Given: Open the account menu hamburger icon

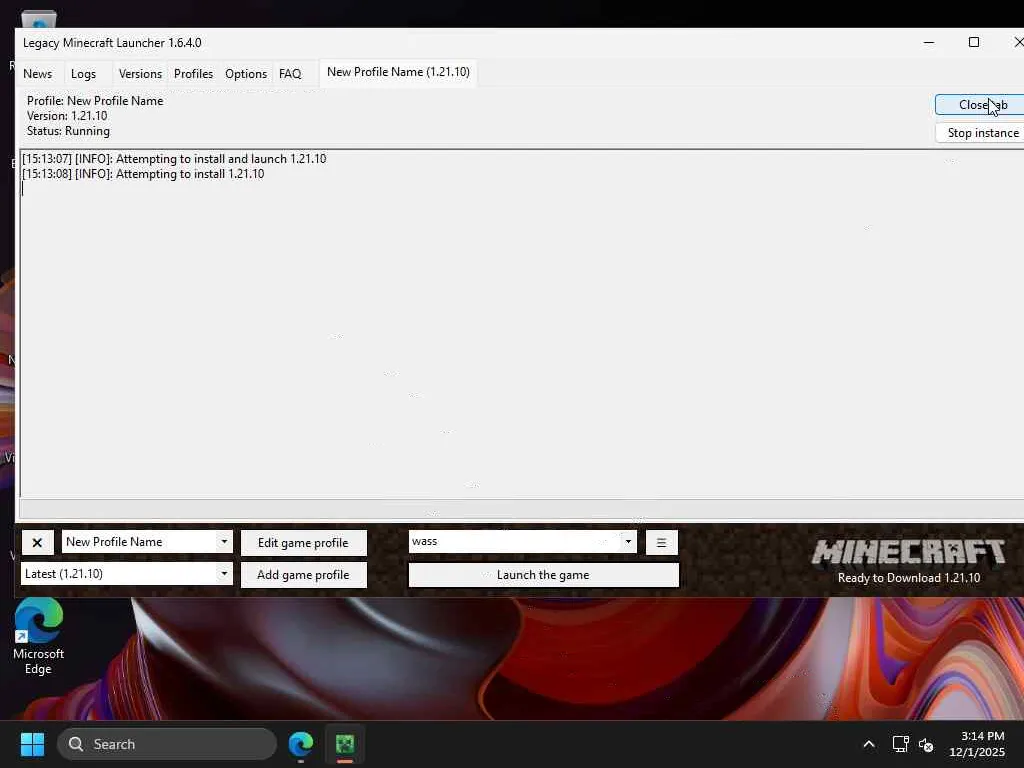Looking at the screenshot, I should click(x=661, y=543).
